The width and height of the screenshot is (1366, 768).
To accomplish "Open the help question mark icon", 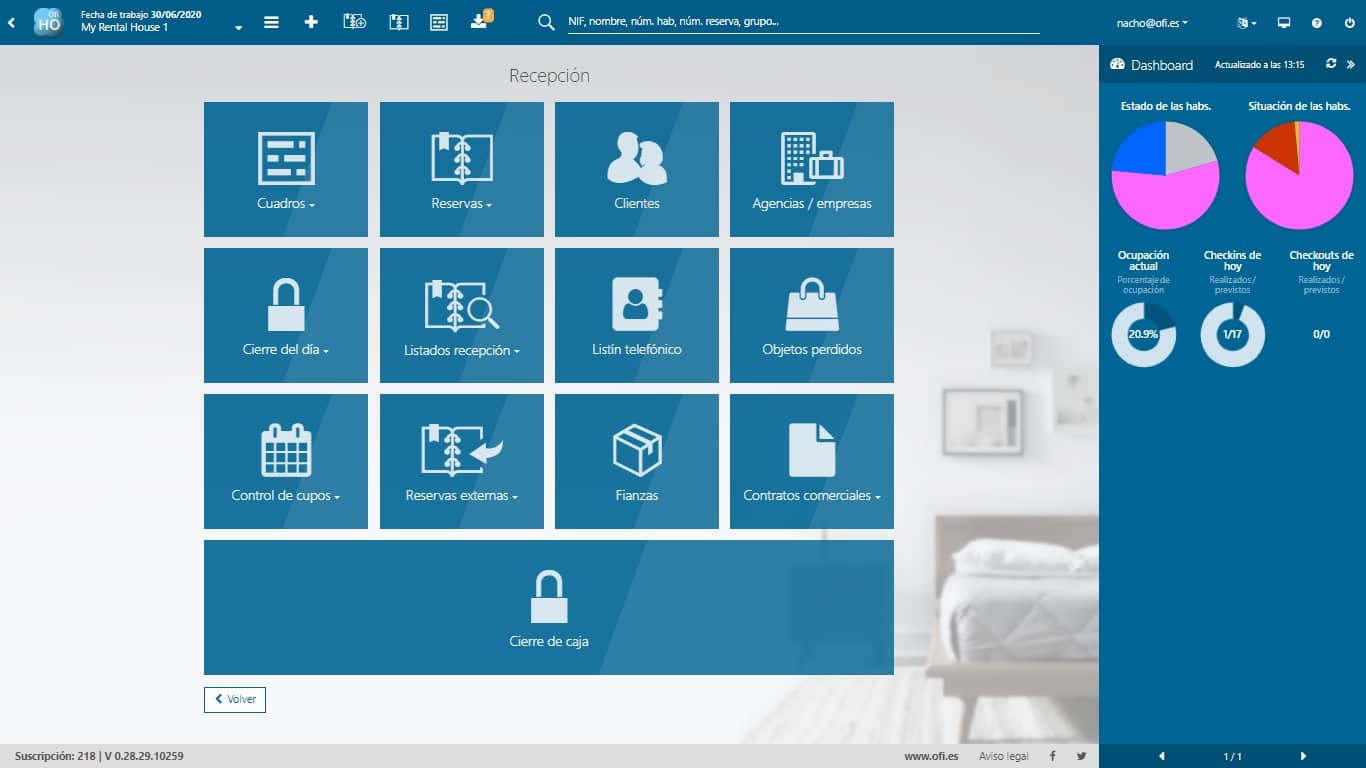I will (1317, 20).
